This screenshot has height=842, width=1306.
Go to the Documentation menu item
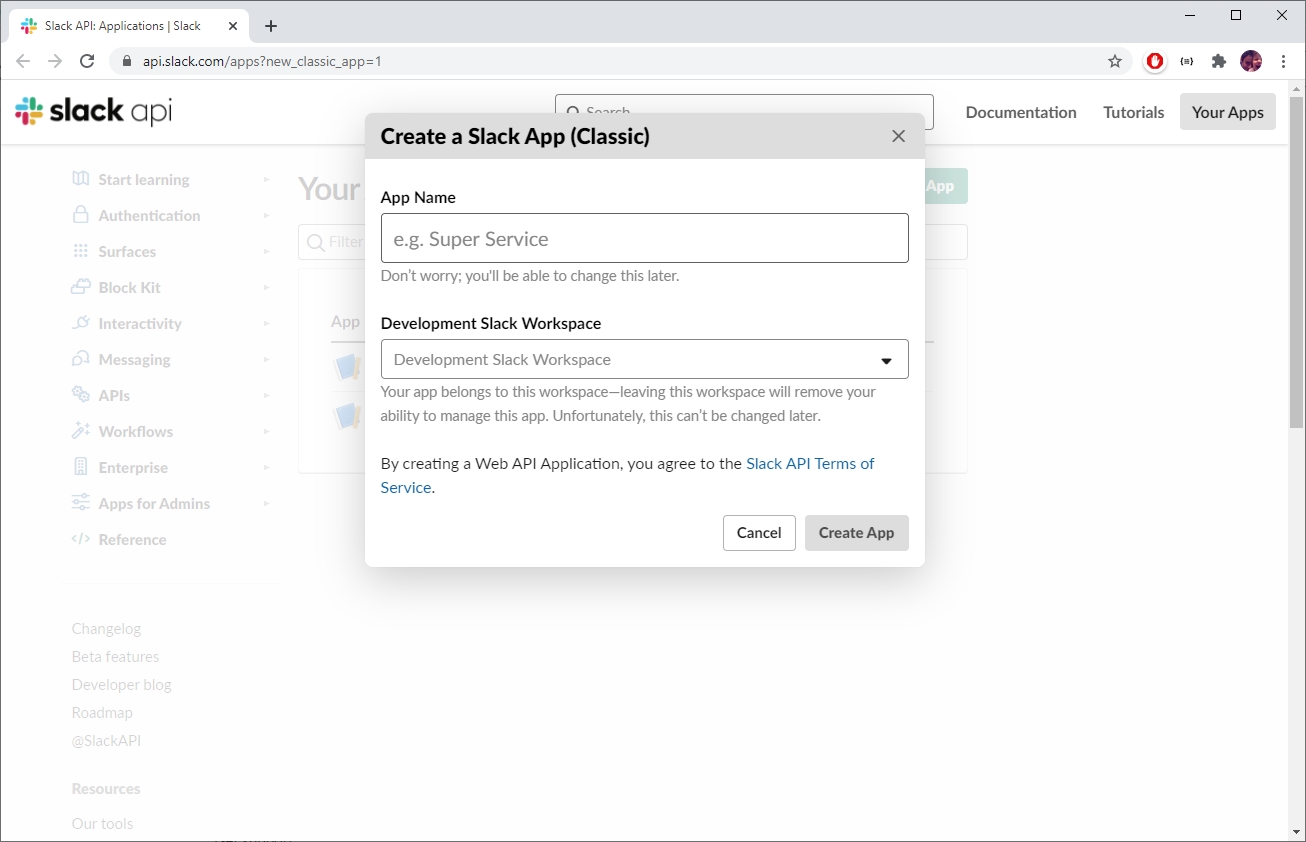coord(1020,112)
